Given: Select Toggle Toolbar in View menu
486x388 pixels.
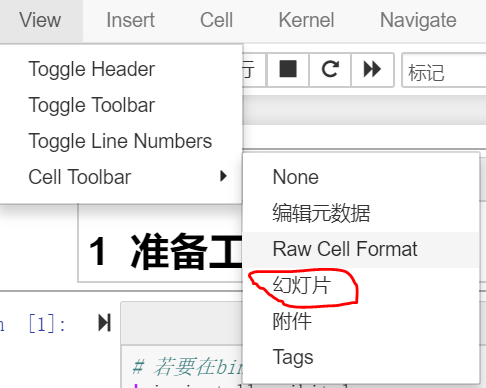Looking at the screenshot, I should click(x=121, y=105).
